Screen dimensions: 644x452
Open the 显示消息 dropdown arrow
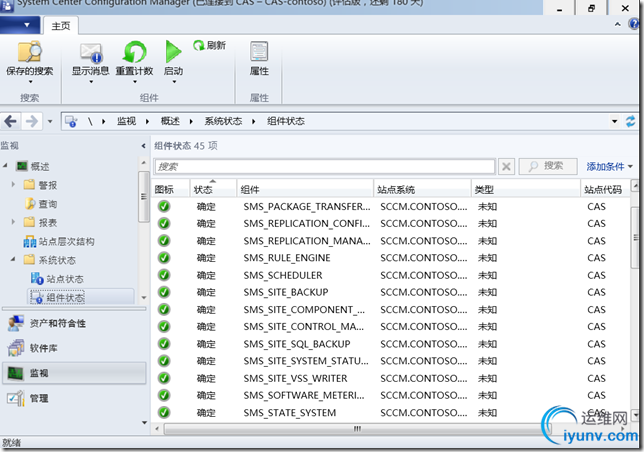point(91,82)
